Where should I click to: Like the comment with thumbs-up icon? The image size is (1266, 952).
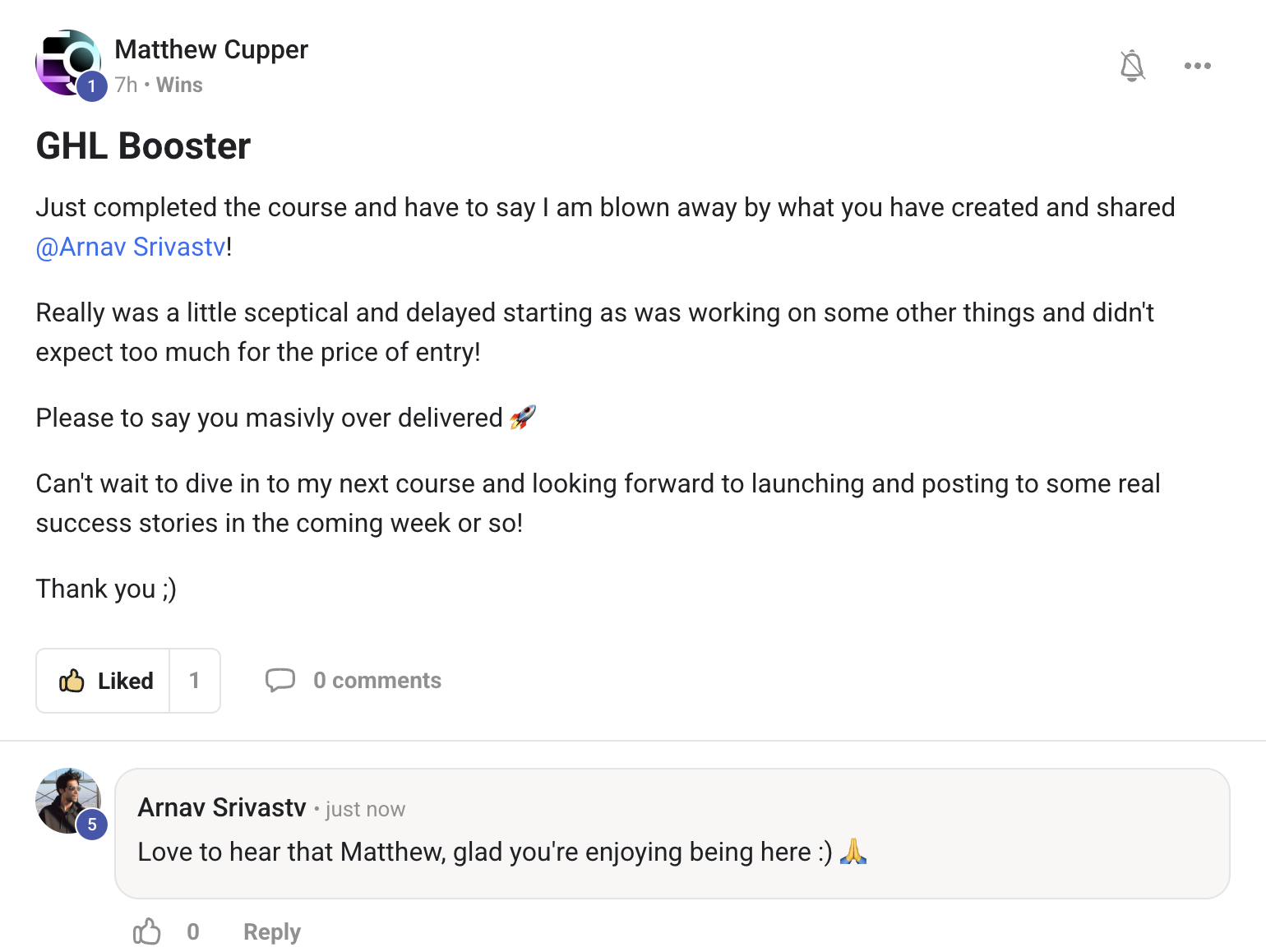(x=147, y=931)
